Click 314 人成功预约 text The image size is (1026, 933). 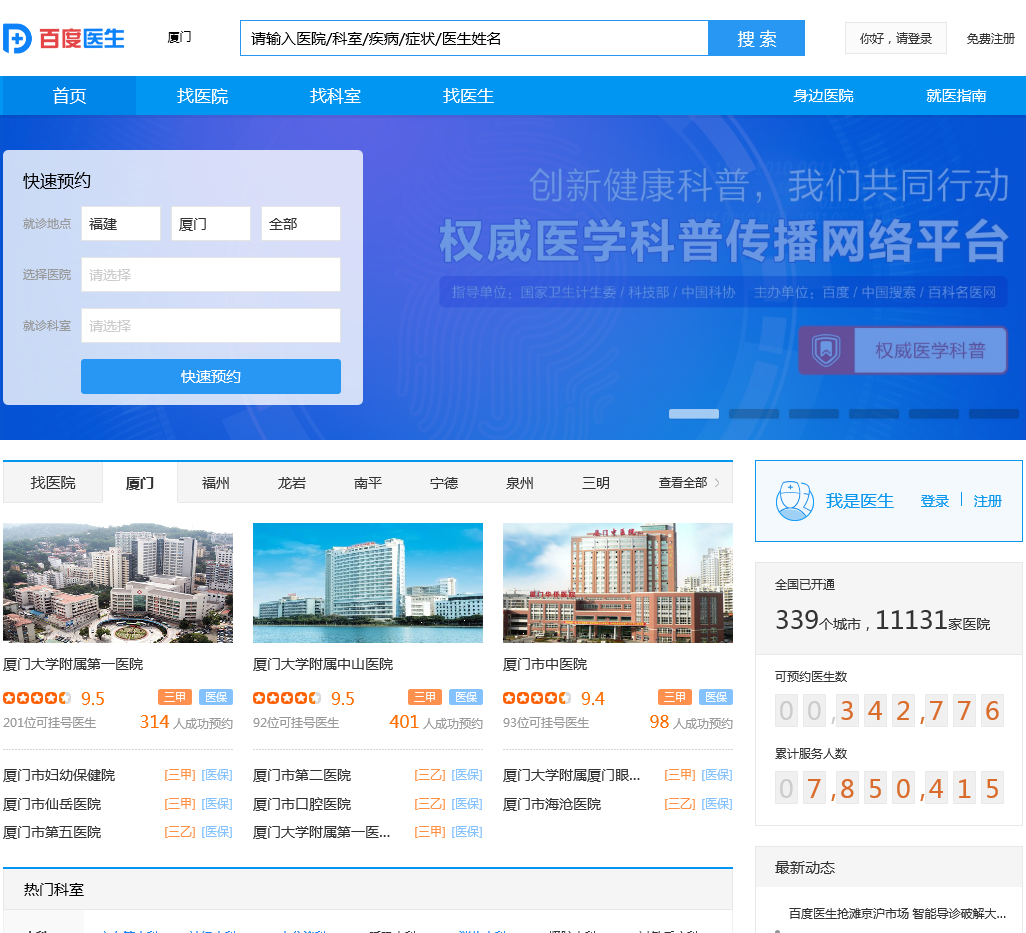[186, 722]
